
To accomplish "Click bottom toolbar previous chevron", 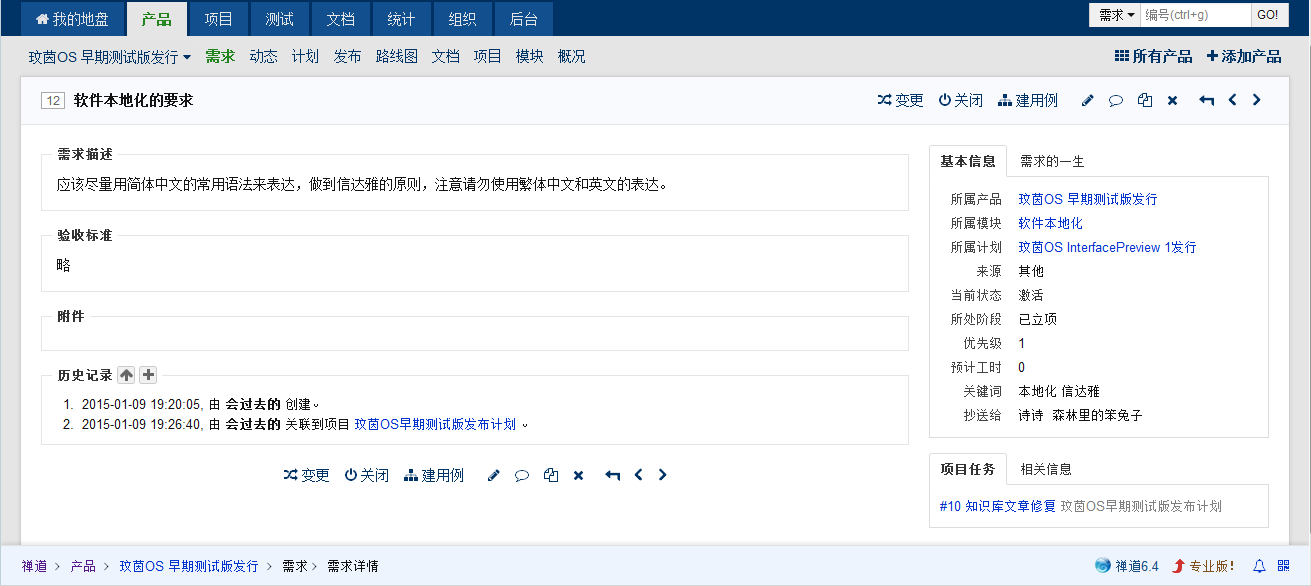I will click(x=638, y=476).
